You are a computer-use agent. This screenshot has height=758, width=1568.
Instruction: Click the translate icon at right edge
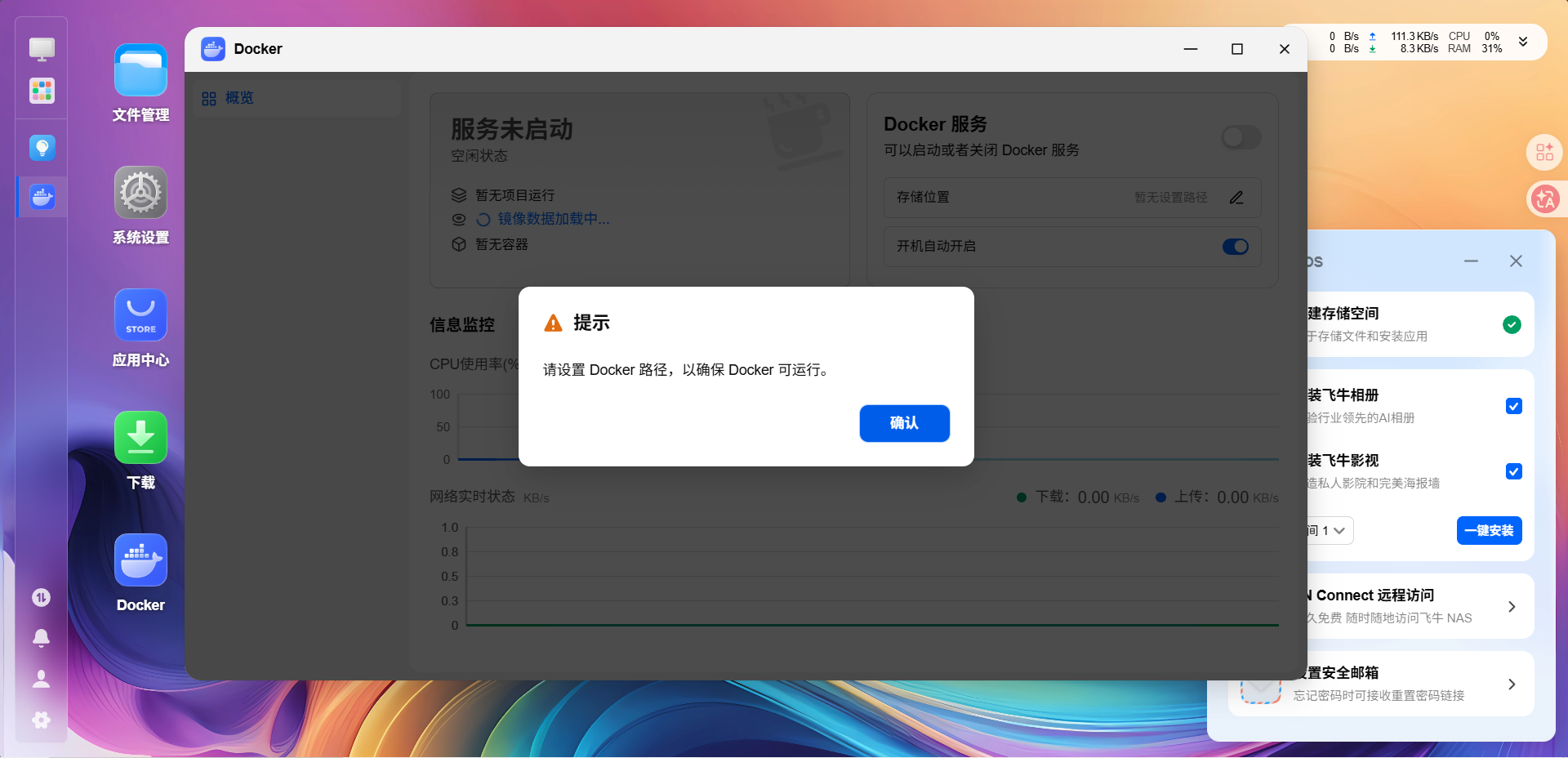pos(1544,198)
